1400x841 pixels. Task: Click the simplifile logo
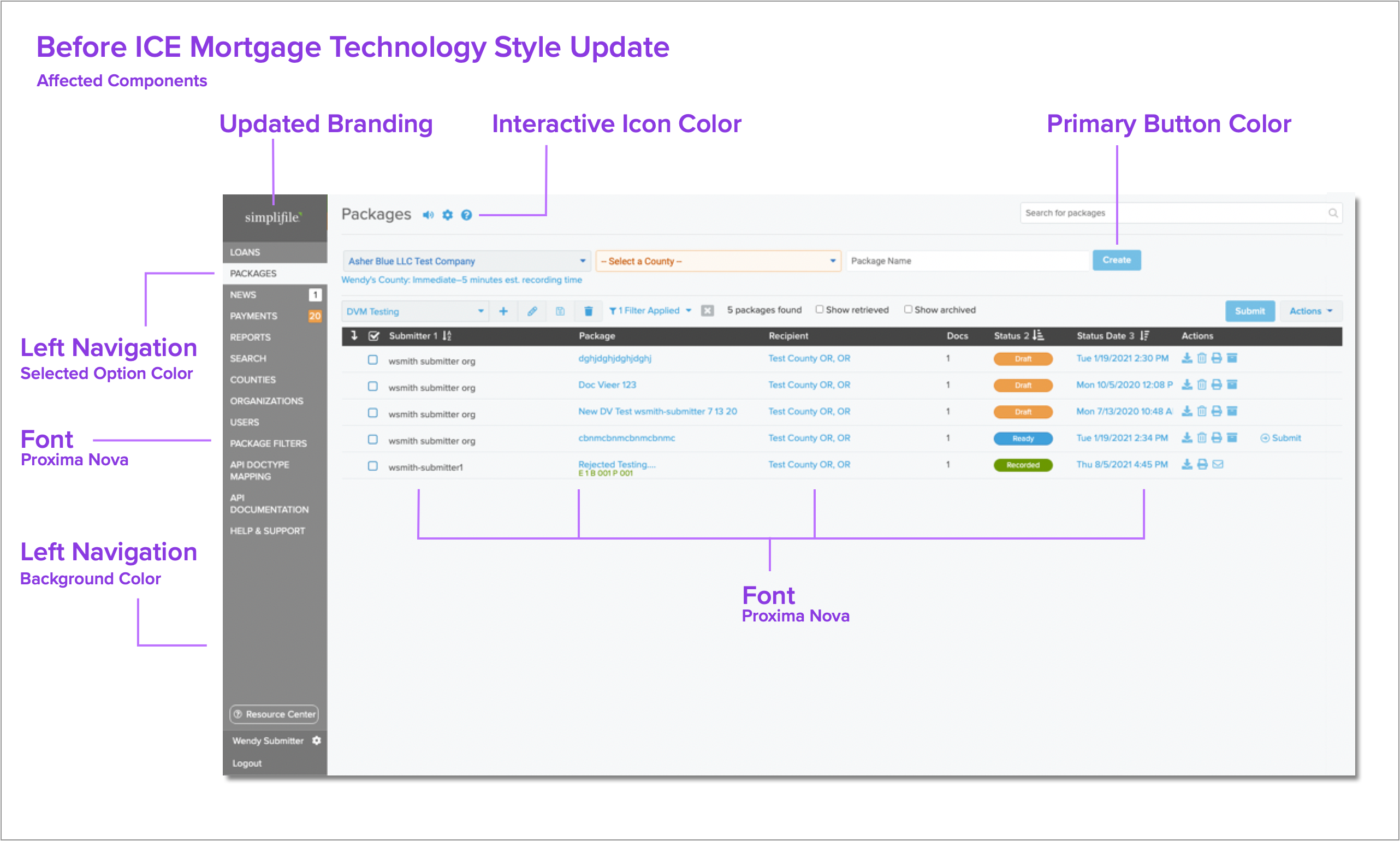click(273, 217)
